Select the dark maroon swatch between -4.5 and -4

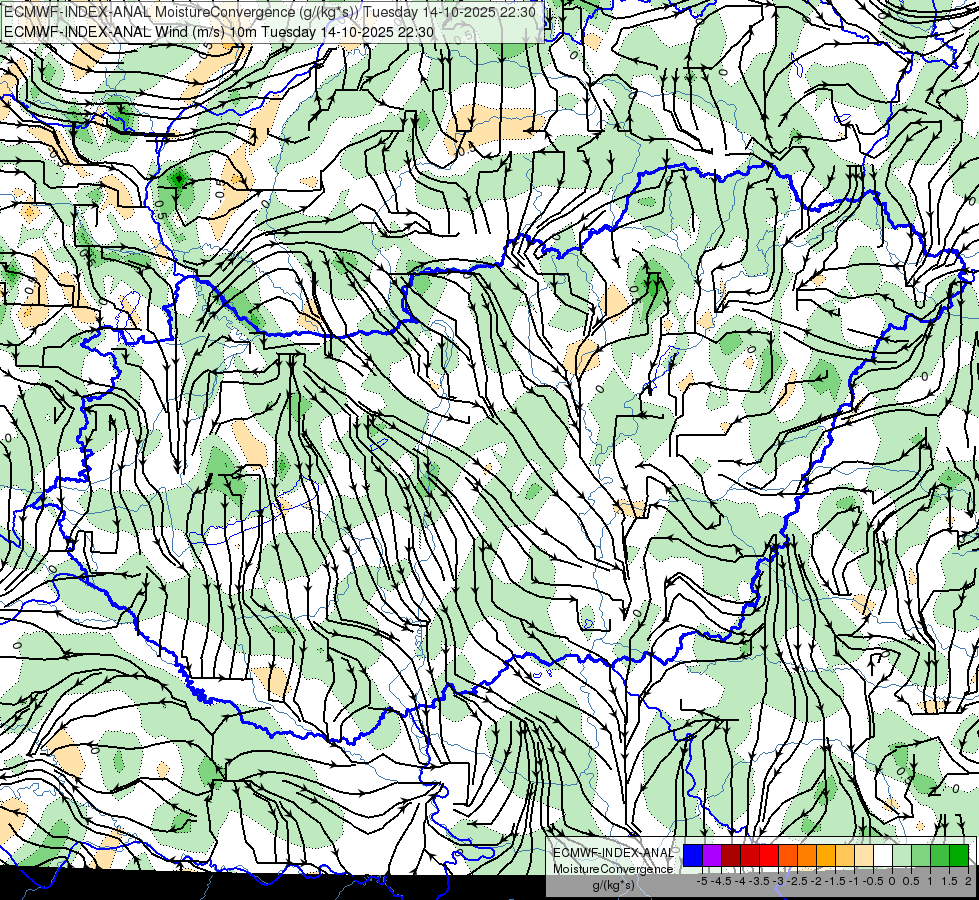[x=731, y=855]
